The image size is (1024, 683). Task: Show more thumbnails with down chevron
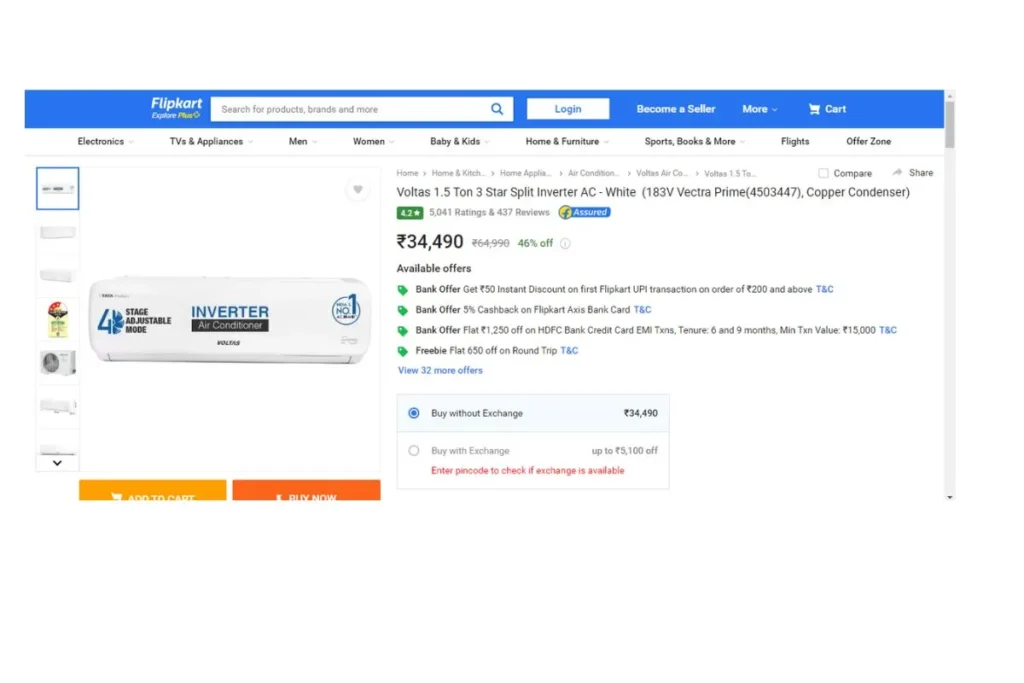point(57,463)
